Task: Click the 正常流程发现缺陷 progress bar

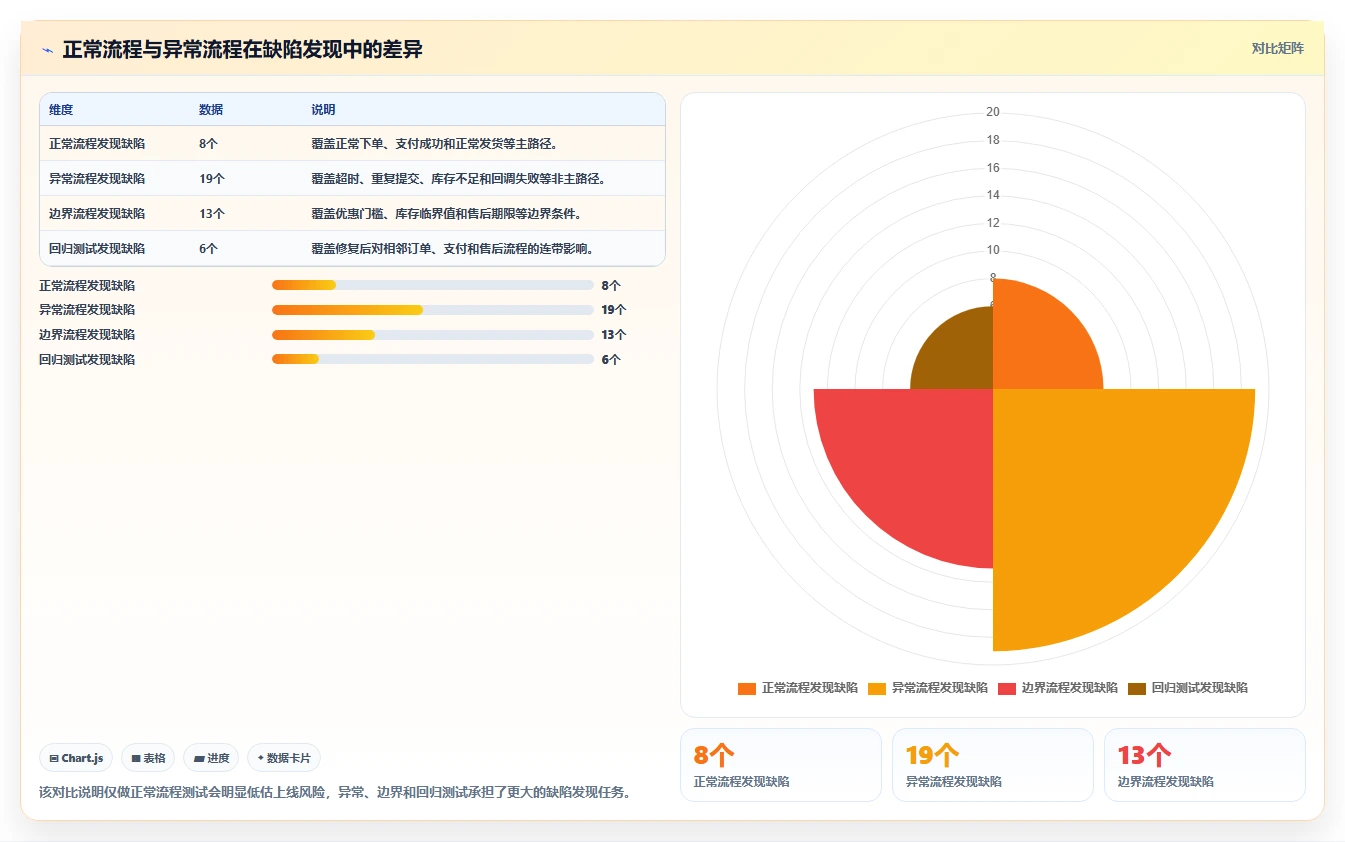Action: pyautogui.click(x=433, y=285)
